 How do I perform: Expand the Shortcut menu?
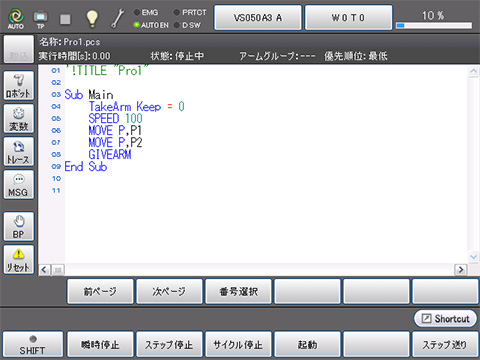(x=445, y=319)
